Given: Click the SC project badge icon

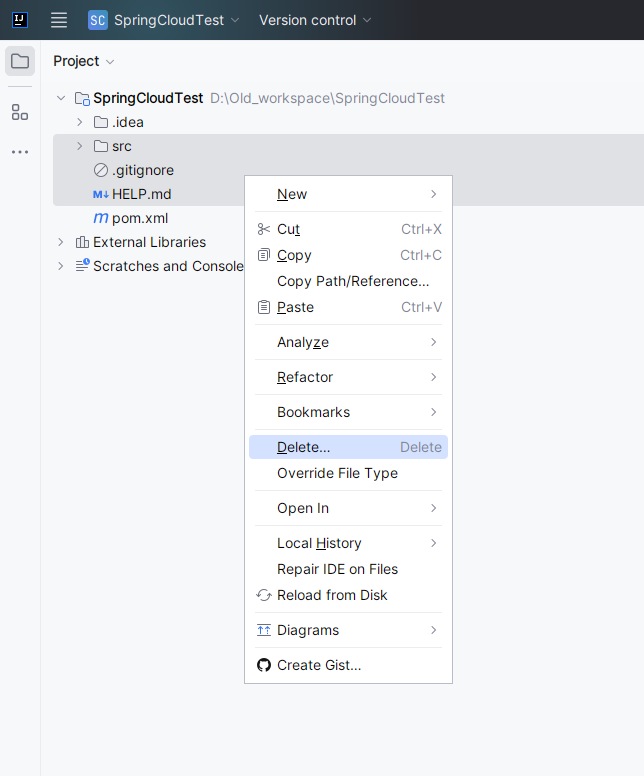Looking at the screenshot, I should tap(98, 20).
